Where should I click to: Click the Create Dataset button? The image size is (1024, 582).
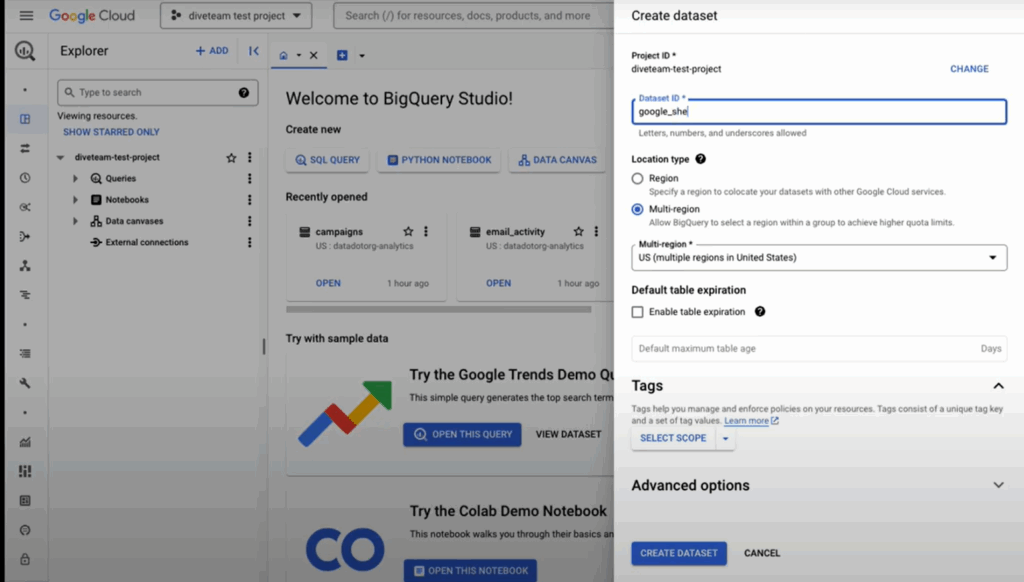click(x=678, y=553)
